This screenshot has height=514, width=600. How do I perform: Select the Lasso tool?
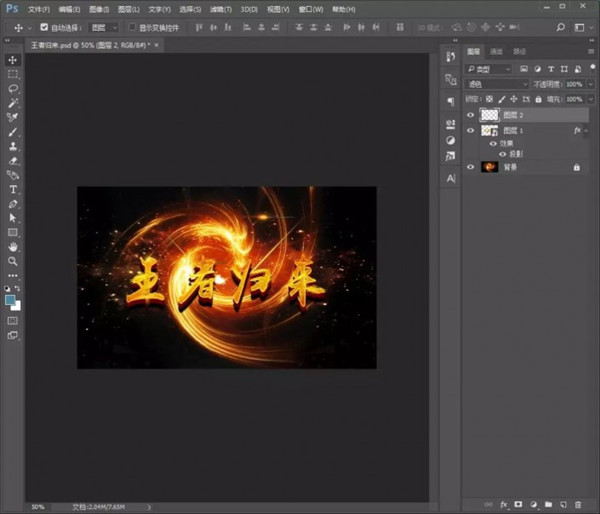click(x=13, y=89)
